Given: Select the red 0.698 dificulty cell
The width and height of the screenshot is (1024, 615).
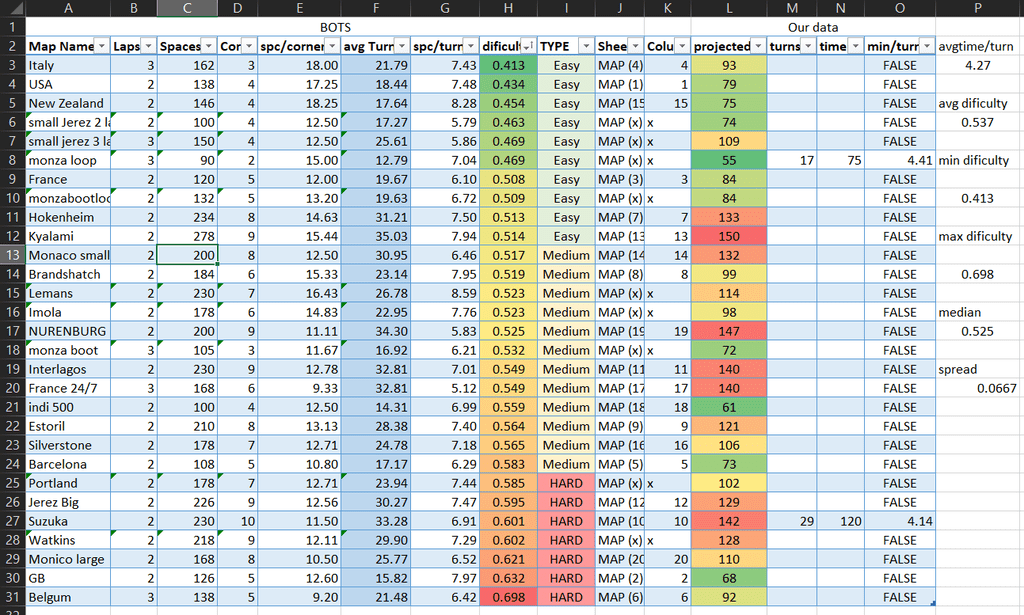Looking at the screenshot, I should tap(508, 597).
